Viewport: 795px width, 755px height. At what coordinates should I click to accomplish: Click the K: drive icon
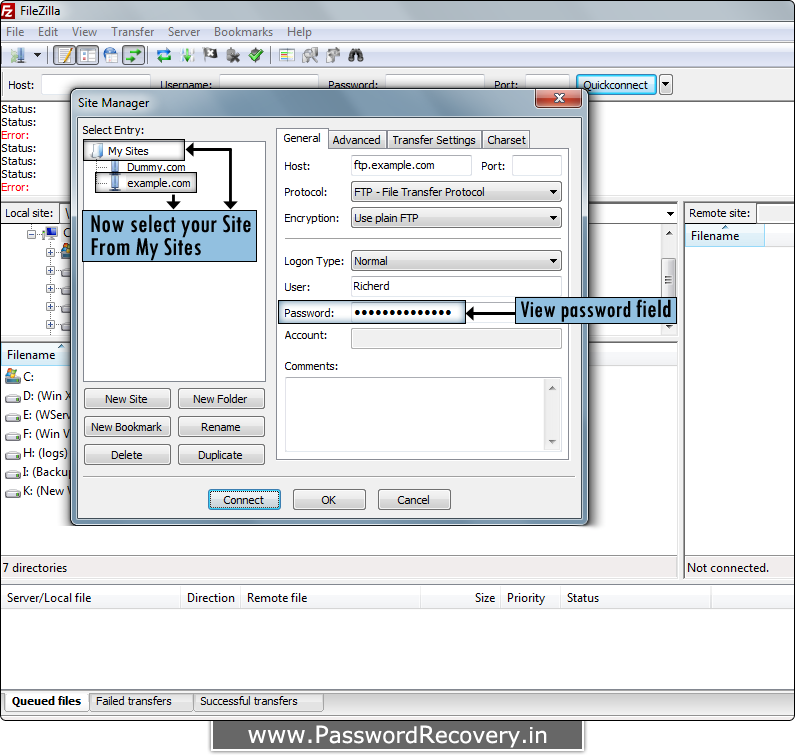click(x=13, y=493)
